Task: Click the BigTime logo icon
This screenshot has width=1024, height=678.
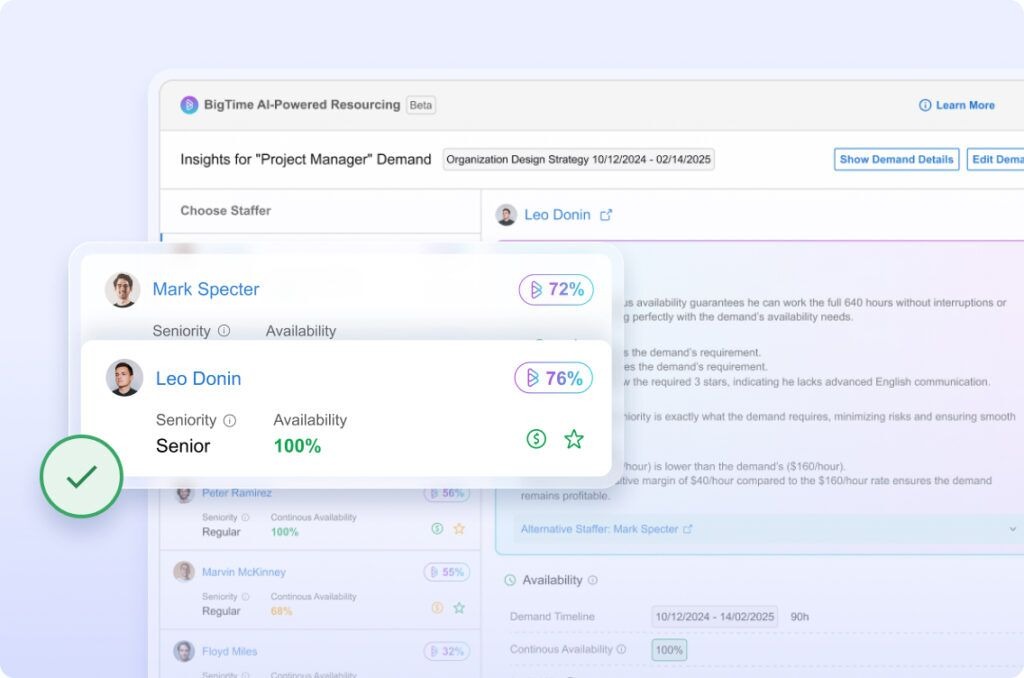Action: pos(189,105)
